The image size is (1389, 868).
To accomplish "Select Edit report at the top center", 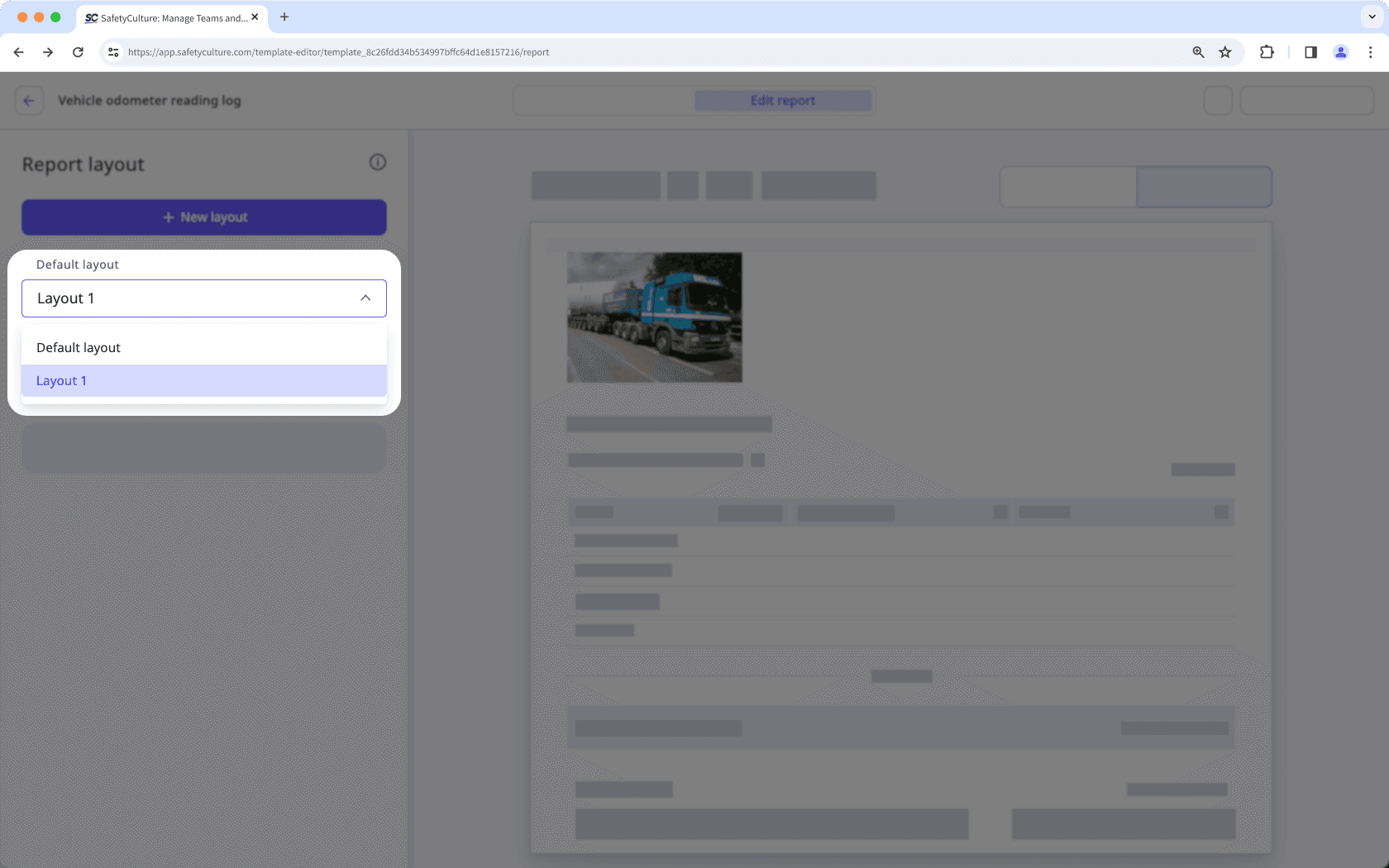I will pos(782,100).
